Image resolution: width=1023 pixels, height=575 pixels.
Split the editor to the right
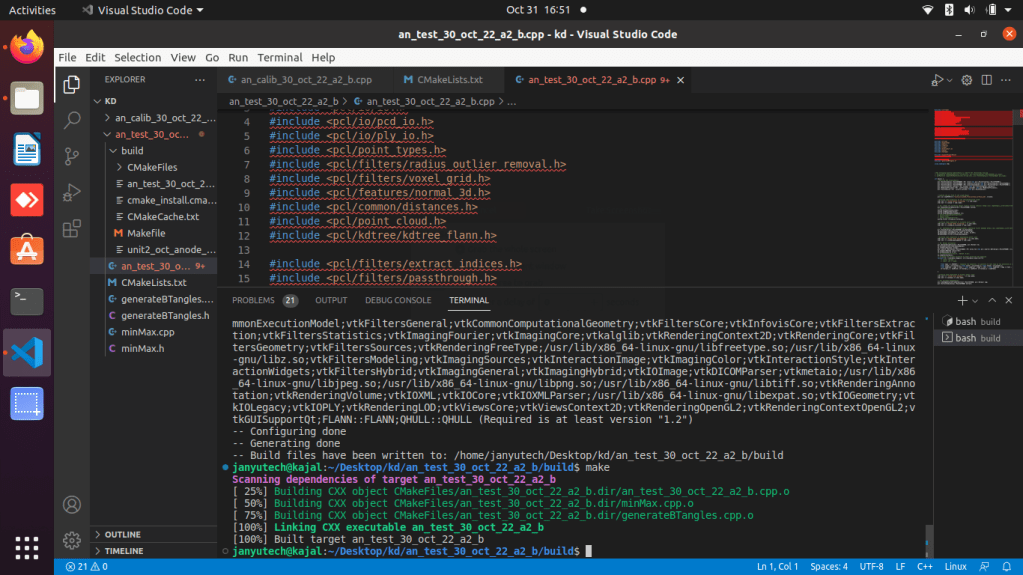988,80
